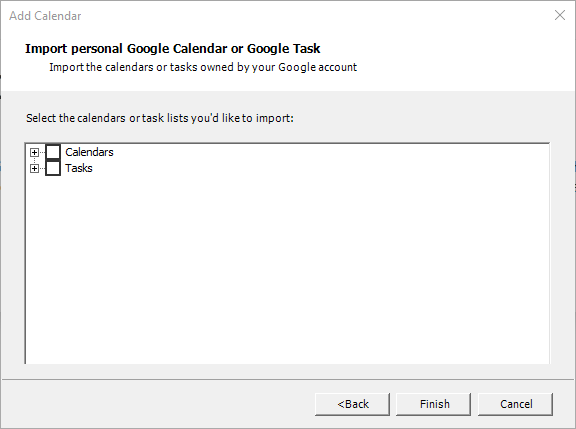Check the Tasks checkbox
This screenshot has height=429, width=576.
click(53, 168)
